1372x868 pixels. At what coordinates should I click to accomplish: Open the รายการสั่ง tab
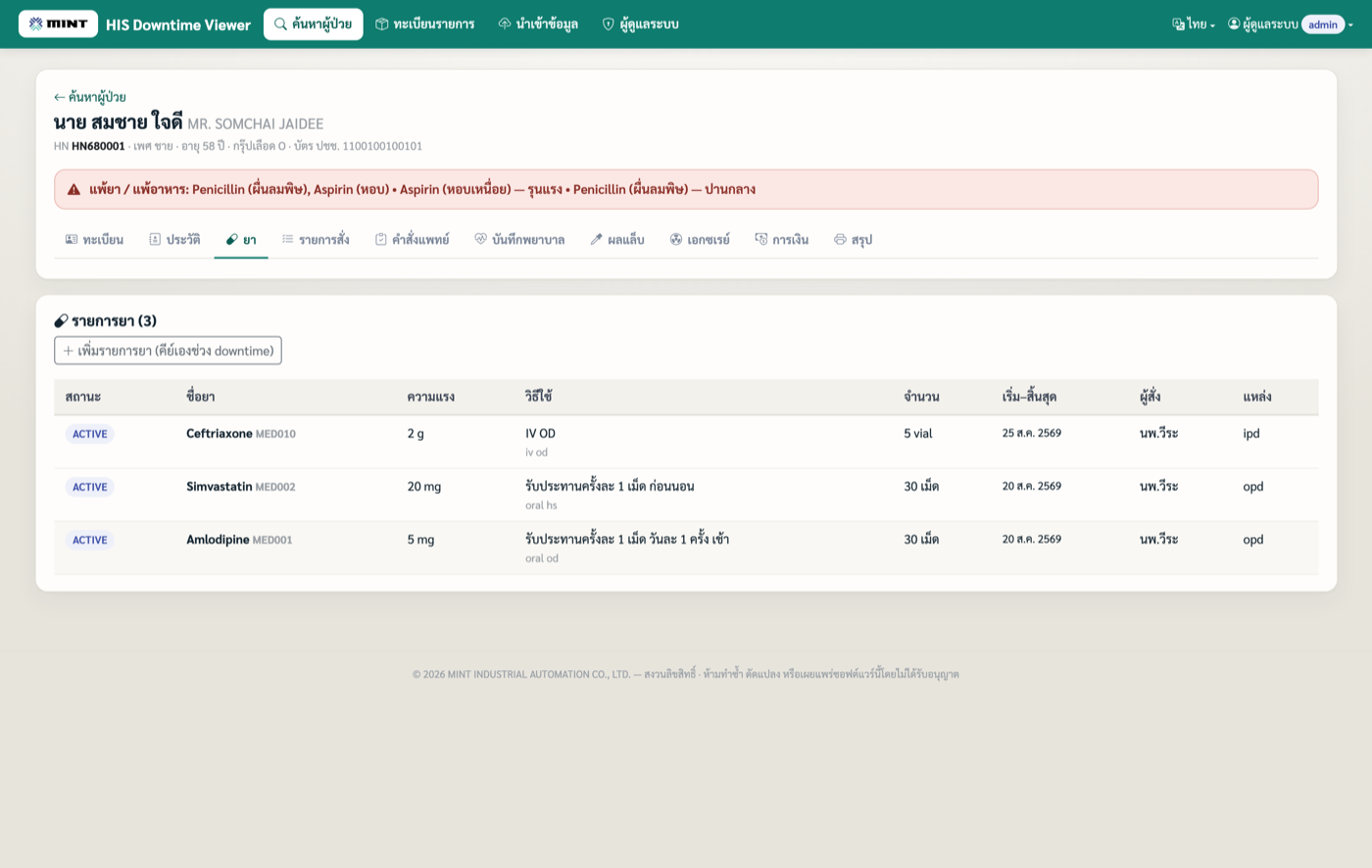pyautogui.click(x=316, y=239)
